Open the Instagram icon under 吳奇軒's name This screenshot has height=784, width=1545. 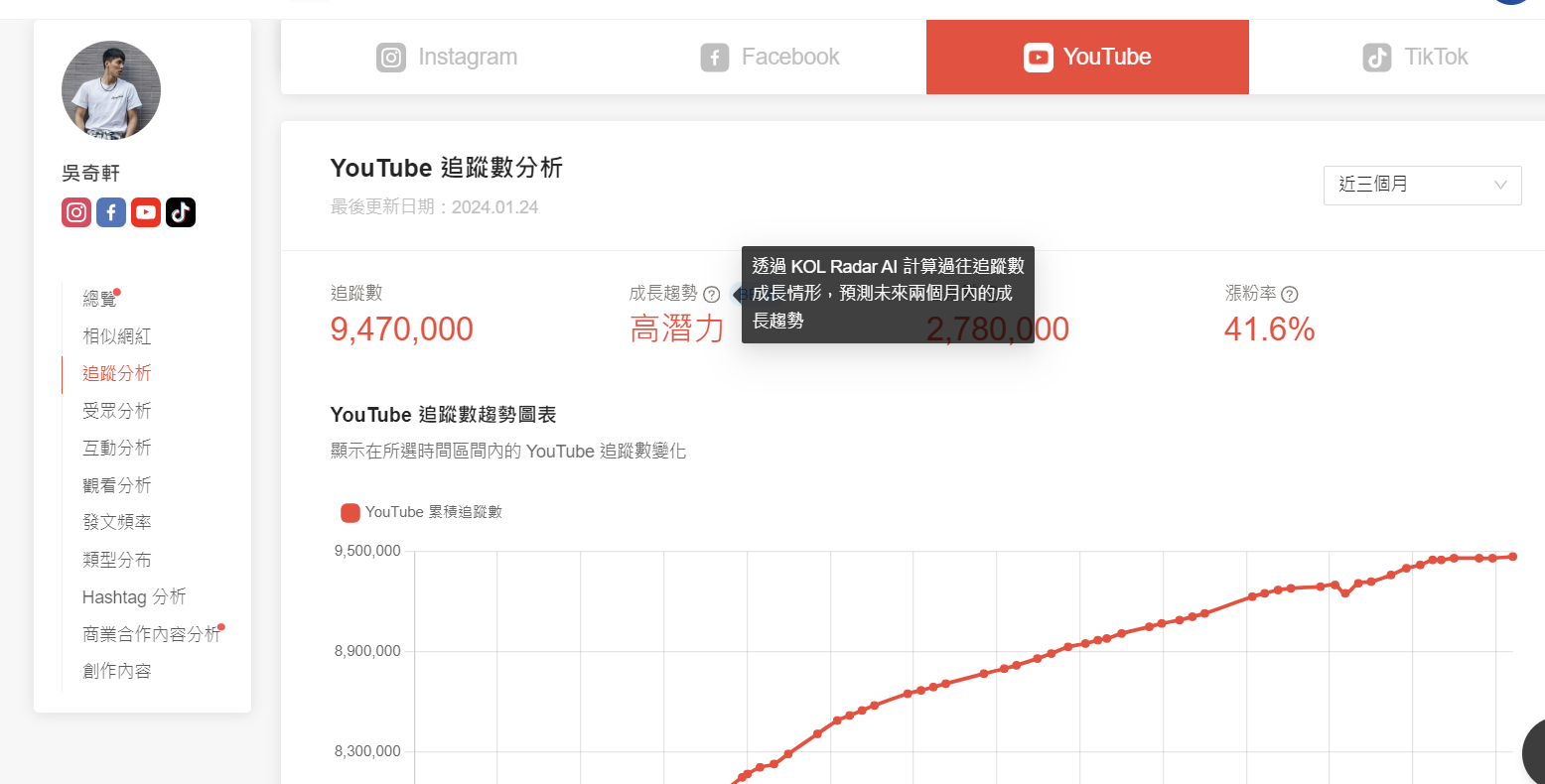coord(76,212)
